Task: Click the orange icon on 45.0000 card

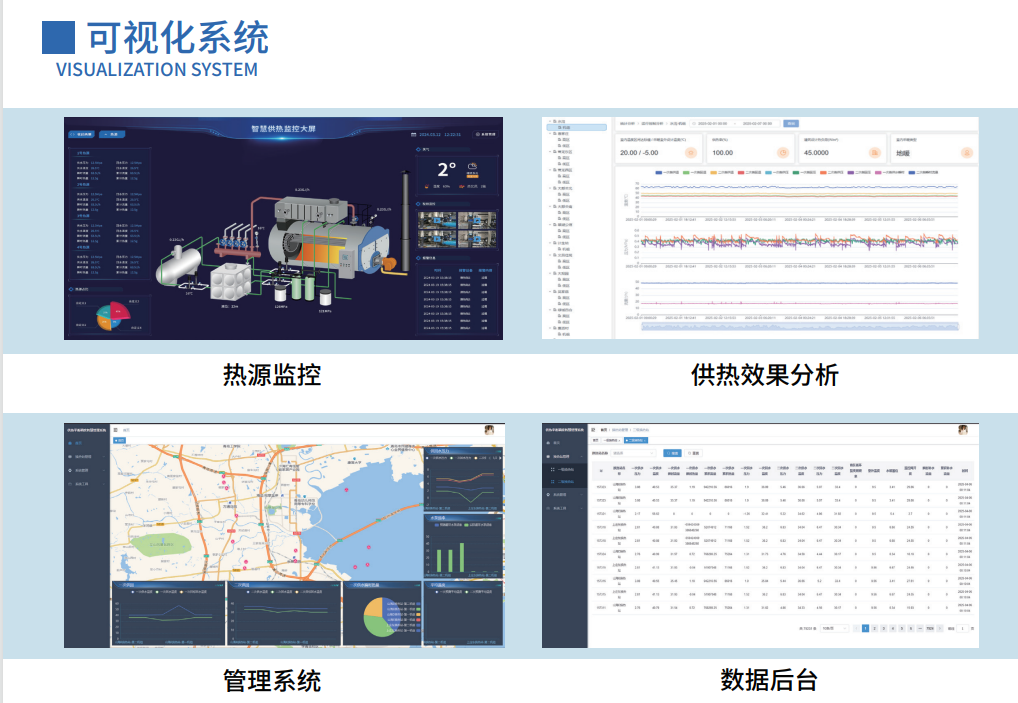Action: (875, 152)
